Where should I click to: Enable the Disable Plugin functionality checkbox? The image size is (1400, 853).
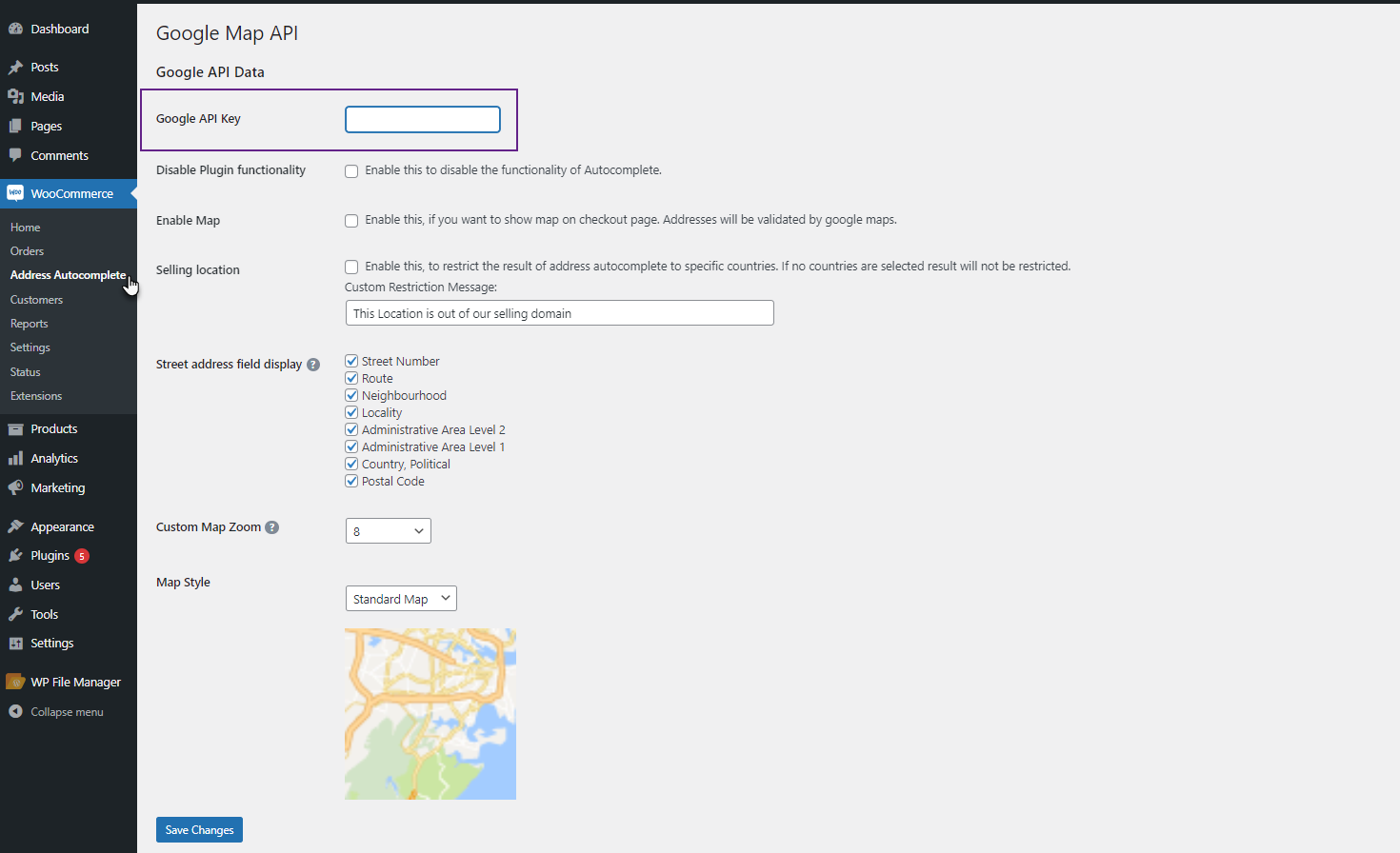pos(351,171)
